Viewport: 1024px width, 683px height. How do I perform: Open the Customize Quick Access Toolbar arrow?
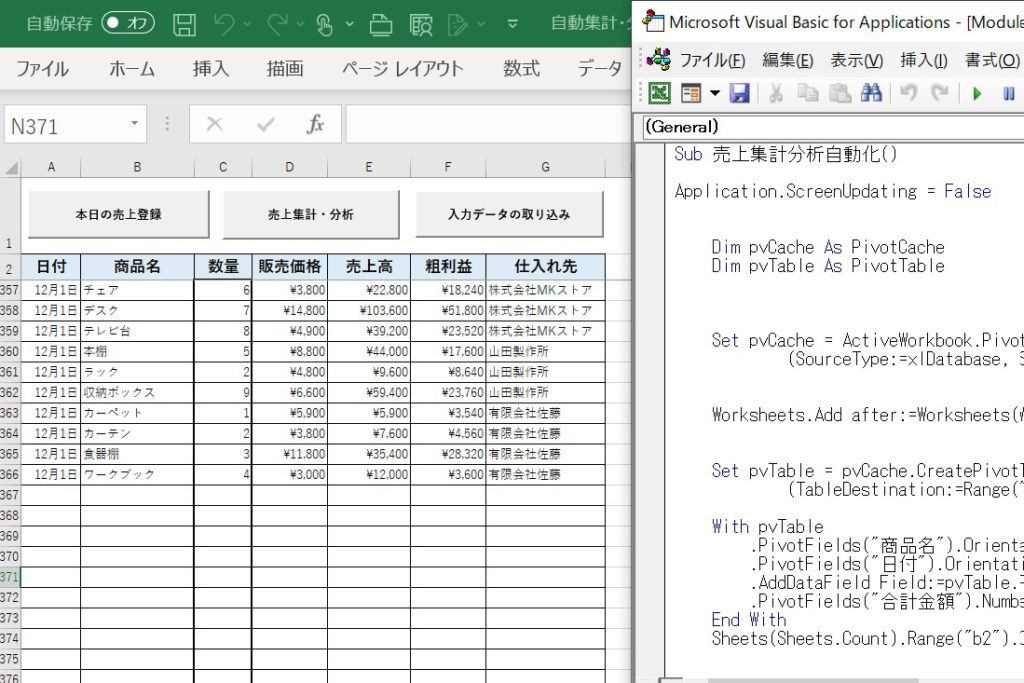tap(513, 24)
